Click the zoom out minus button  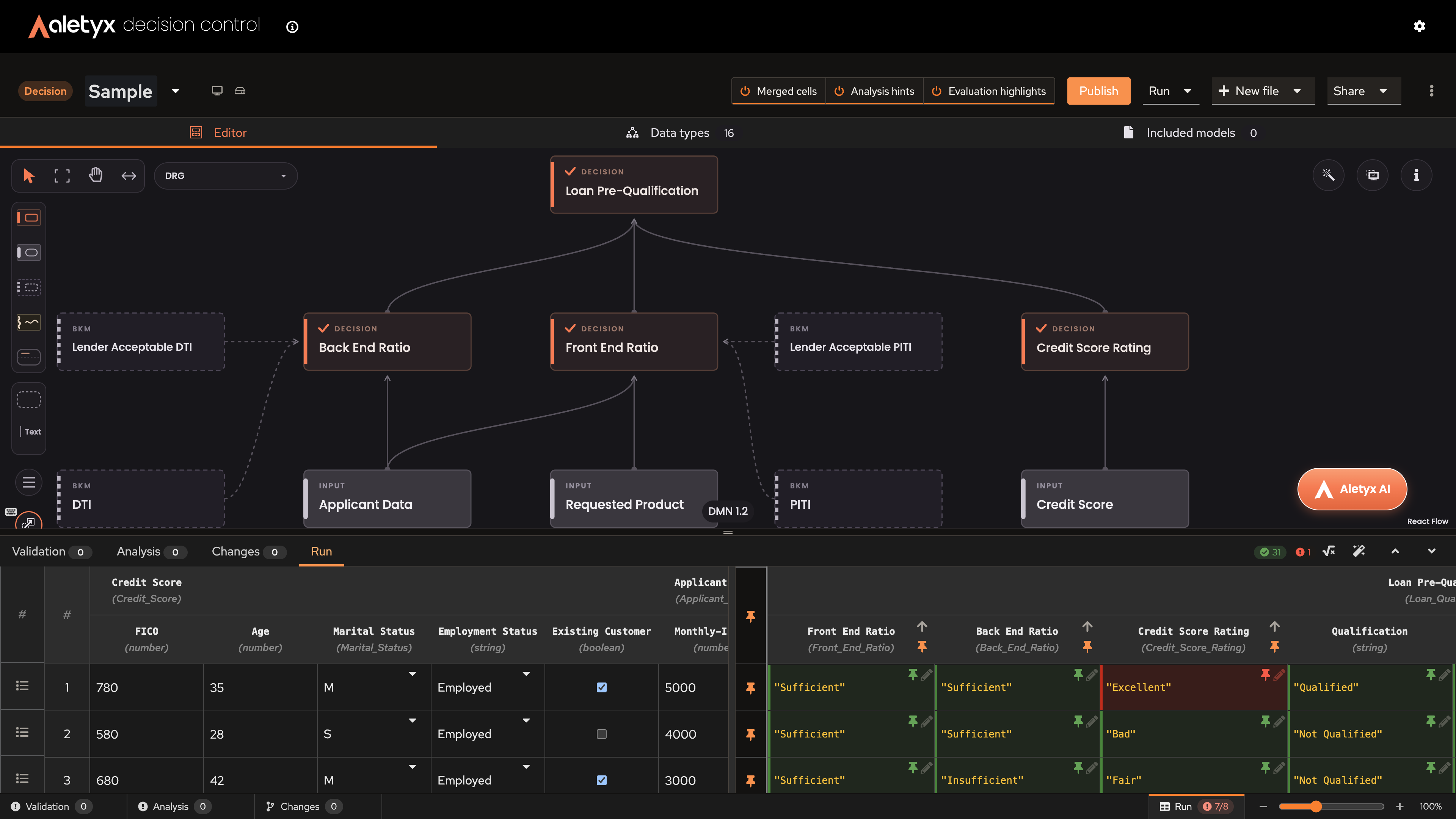[x=1263, y=806]
